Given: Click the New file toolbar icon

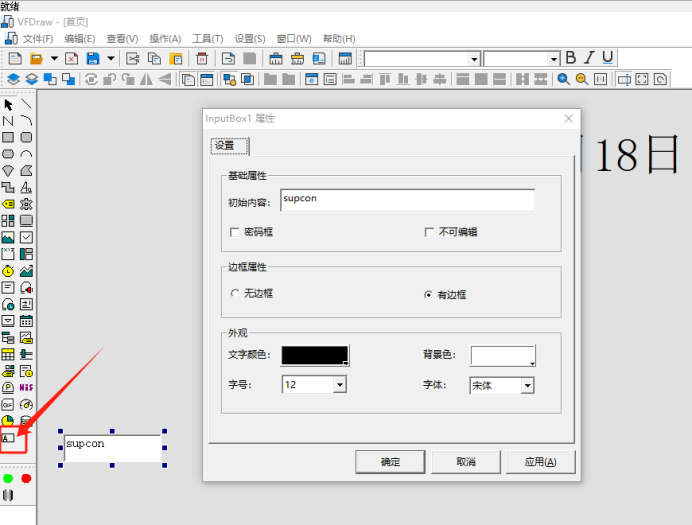Looking at the screenshot, I should coord(15,58).
